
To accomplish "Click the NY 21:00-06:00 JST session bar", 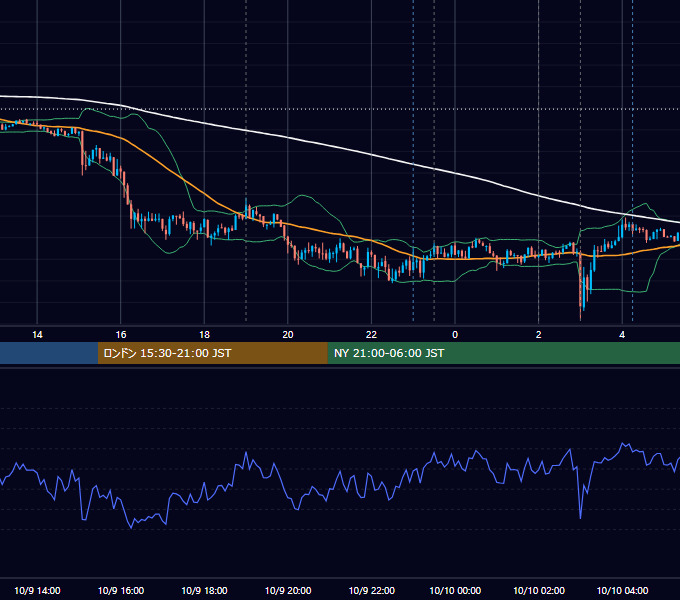I will (x=503, y=353).
